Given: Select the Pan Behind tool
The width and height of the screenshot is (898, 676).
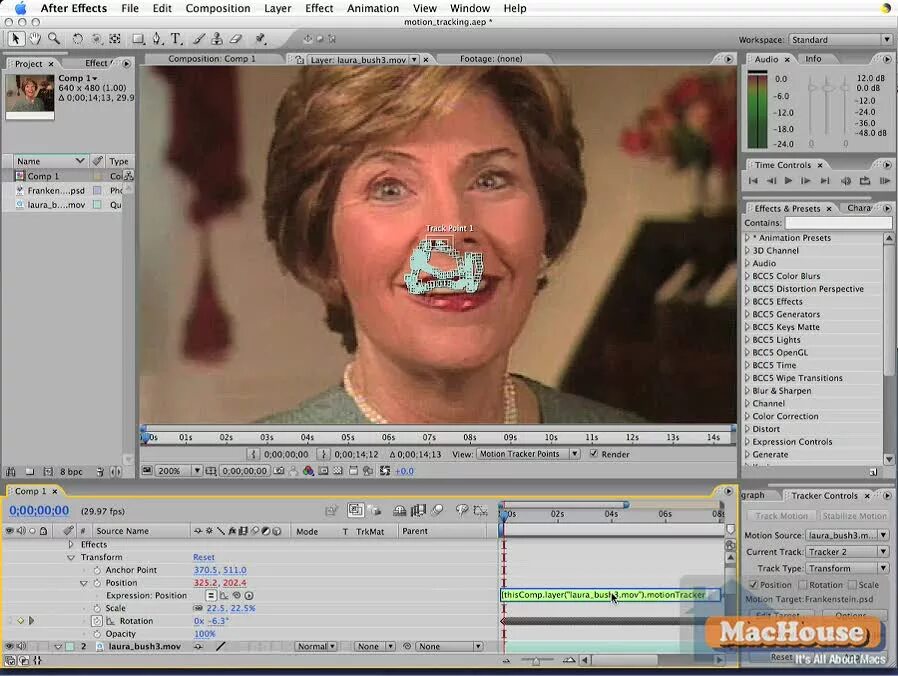Looking at the screenshot, I should pyautogui.click(x=115, y=39).
